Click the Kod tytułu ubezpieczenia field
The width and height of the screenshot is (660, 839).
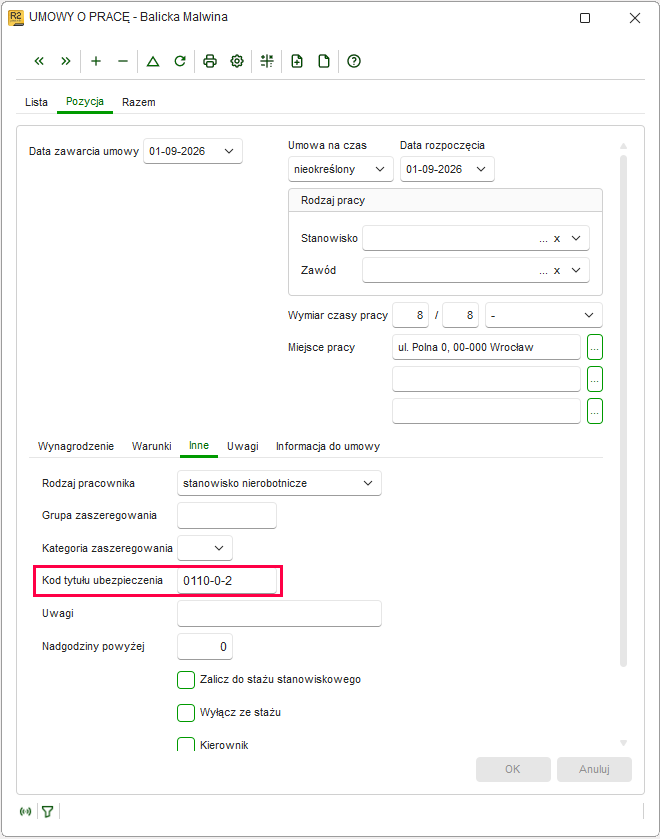pyautogui.click(x=227, y=581)
